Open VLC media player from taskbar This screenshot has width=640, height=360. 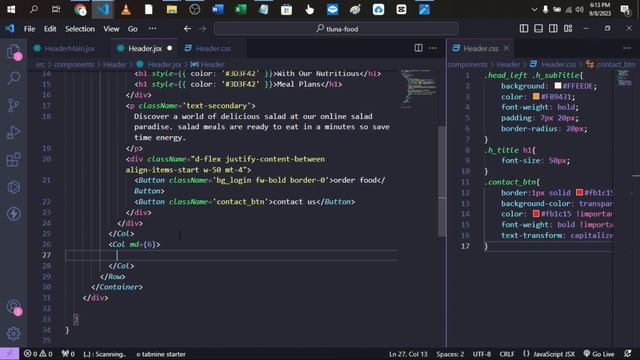tap(126, 9)
